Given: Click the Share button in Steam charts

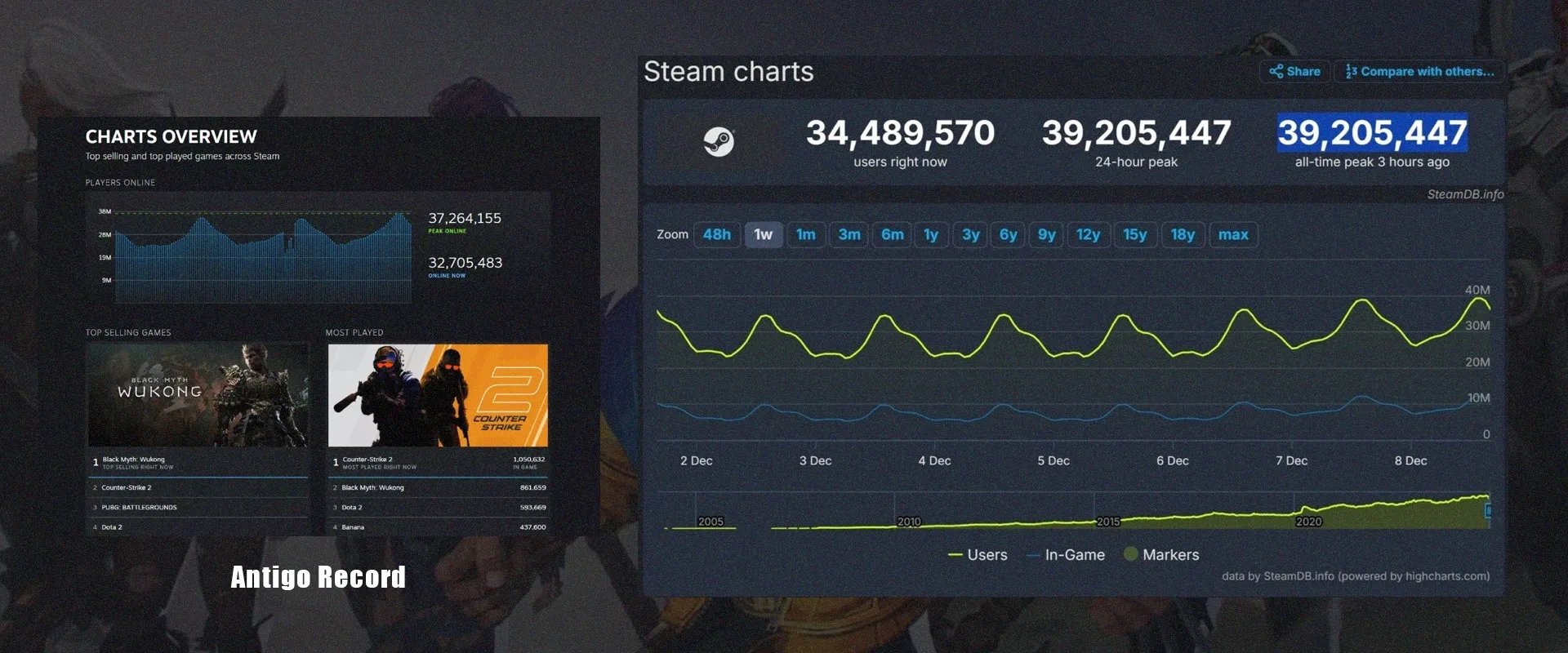Looking at the screenshot, I should 1295,71.
